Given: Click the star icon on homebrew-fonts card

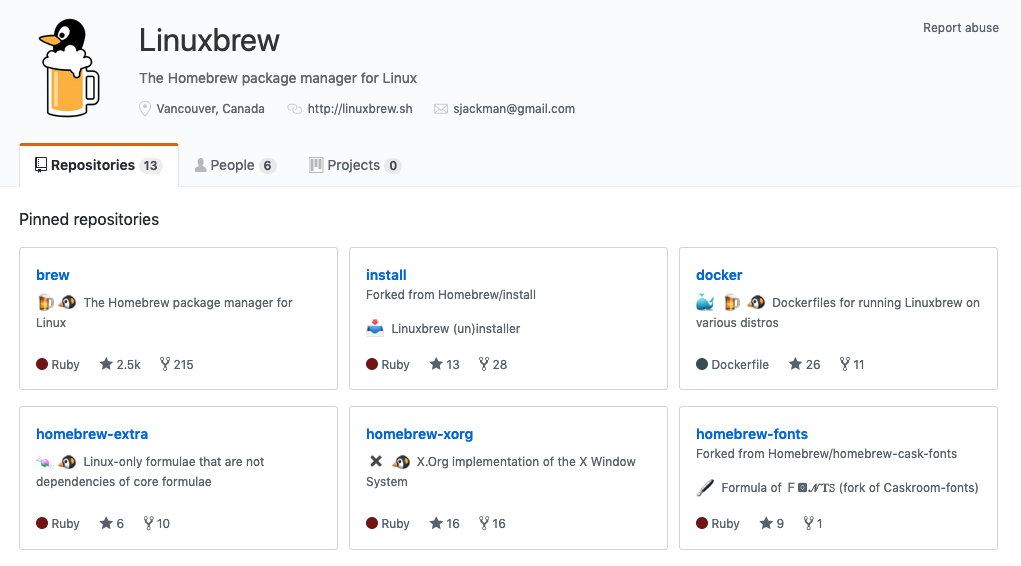Looking at the screenshot, I should click(x=766, y=522).
